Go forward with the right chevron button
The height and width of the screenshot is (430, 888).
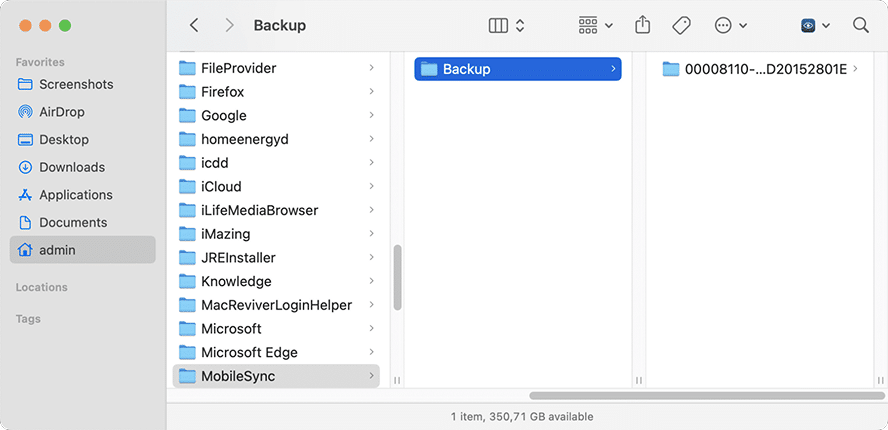(x=229, y=25)
